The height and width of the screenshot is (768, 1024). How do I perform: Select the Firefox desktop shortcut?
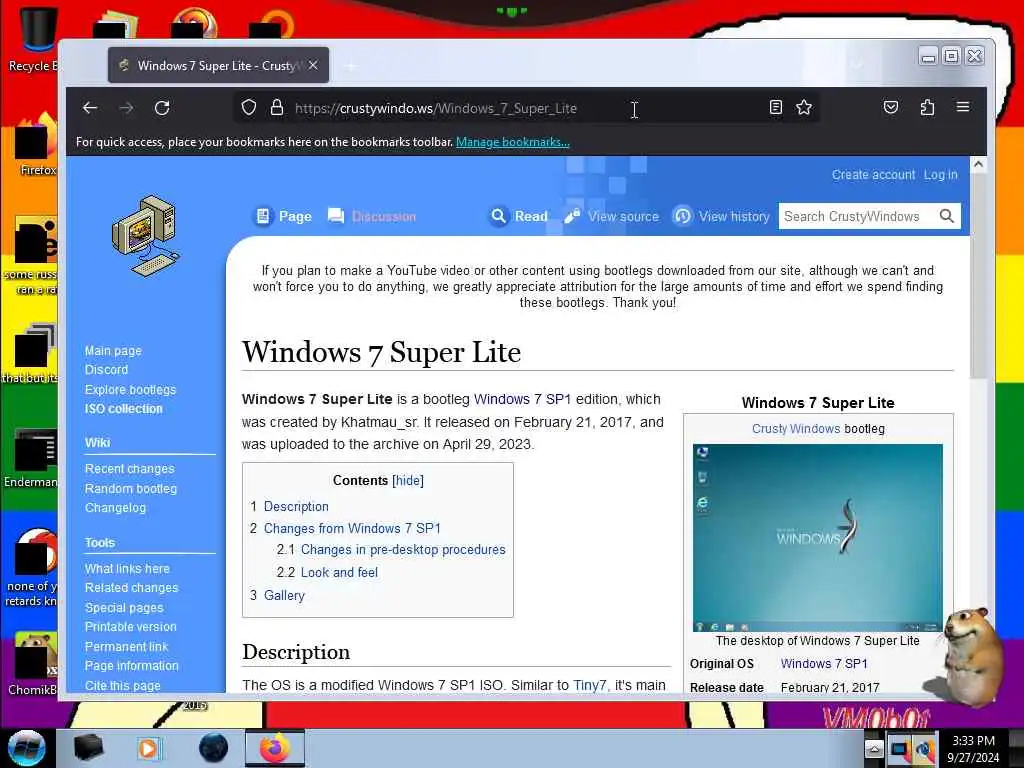[33, 145]
